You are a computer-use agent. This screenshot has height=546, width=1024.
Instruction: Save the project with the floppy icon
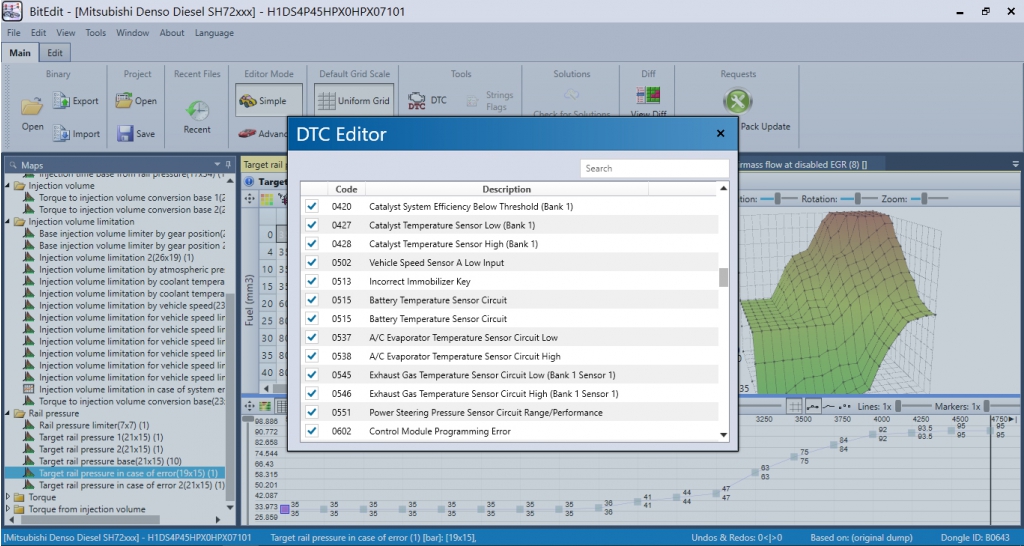pos(125,133)
